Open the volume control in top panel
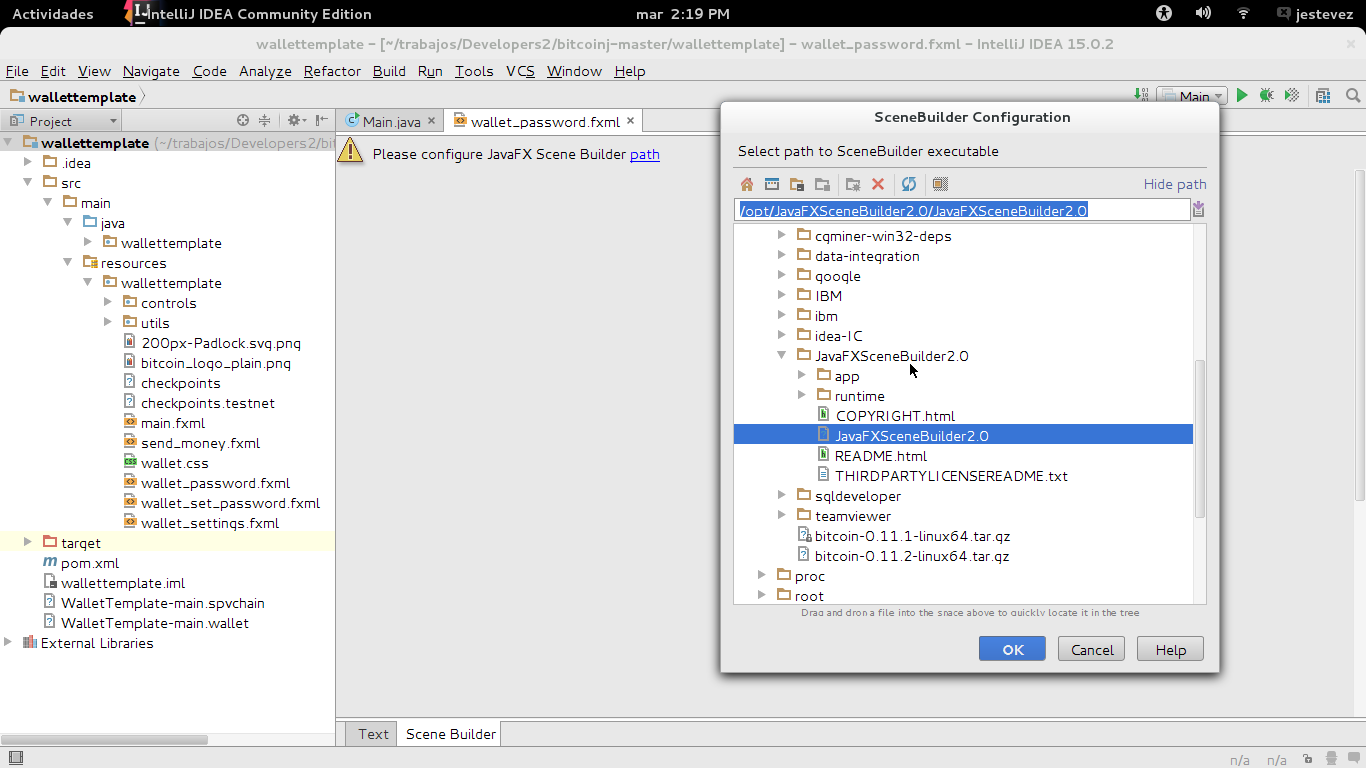Image resolution: width=1366 pixels, height=768 pixels. [x=1203, y=13]
